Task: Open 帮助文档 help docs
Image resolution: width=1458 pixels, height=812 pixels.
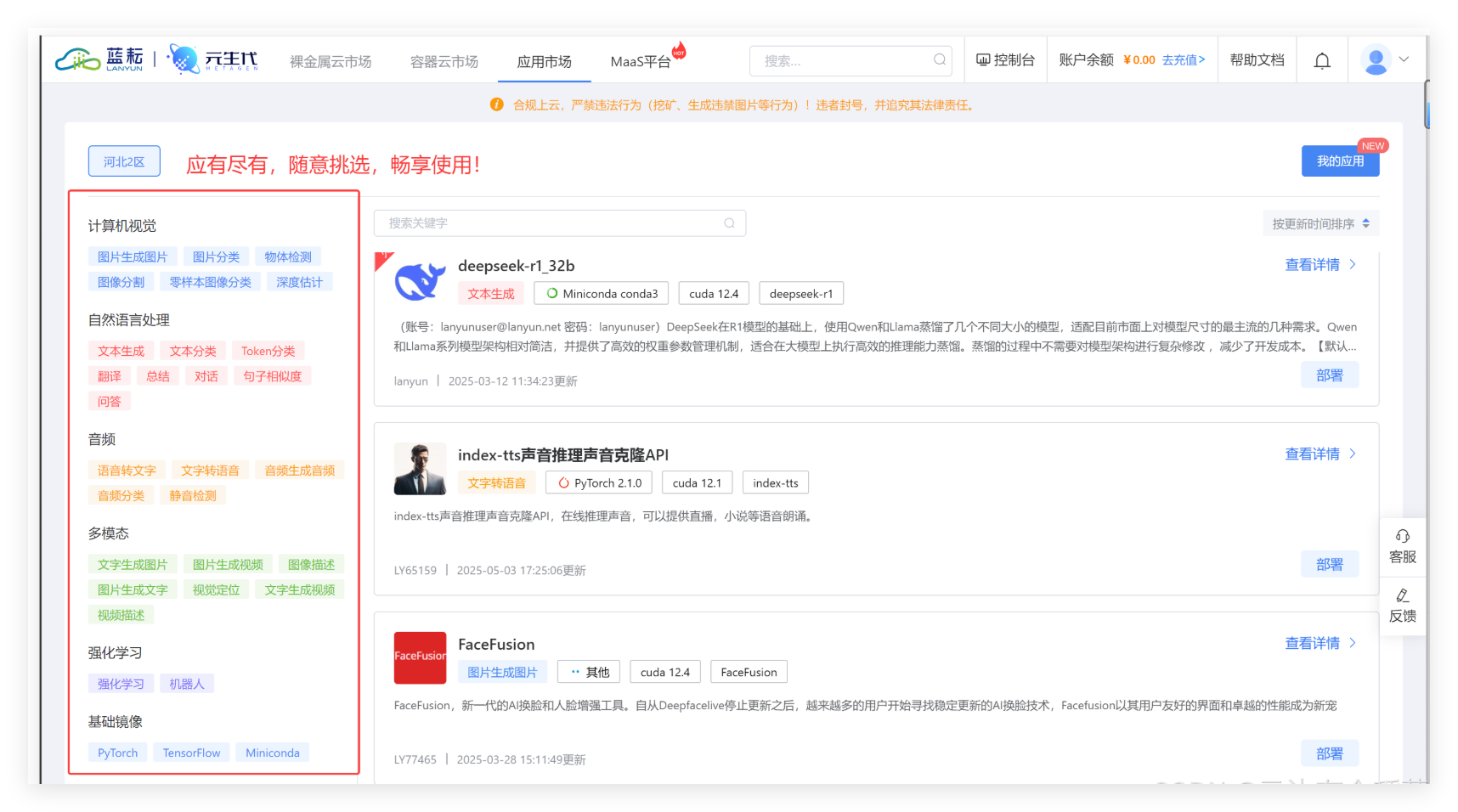Action: [1257, 59]
